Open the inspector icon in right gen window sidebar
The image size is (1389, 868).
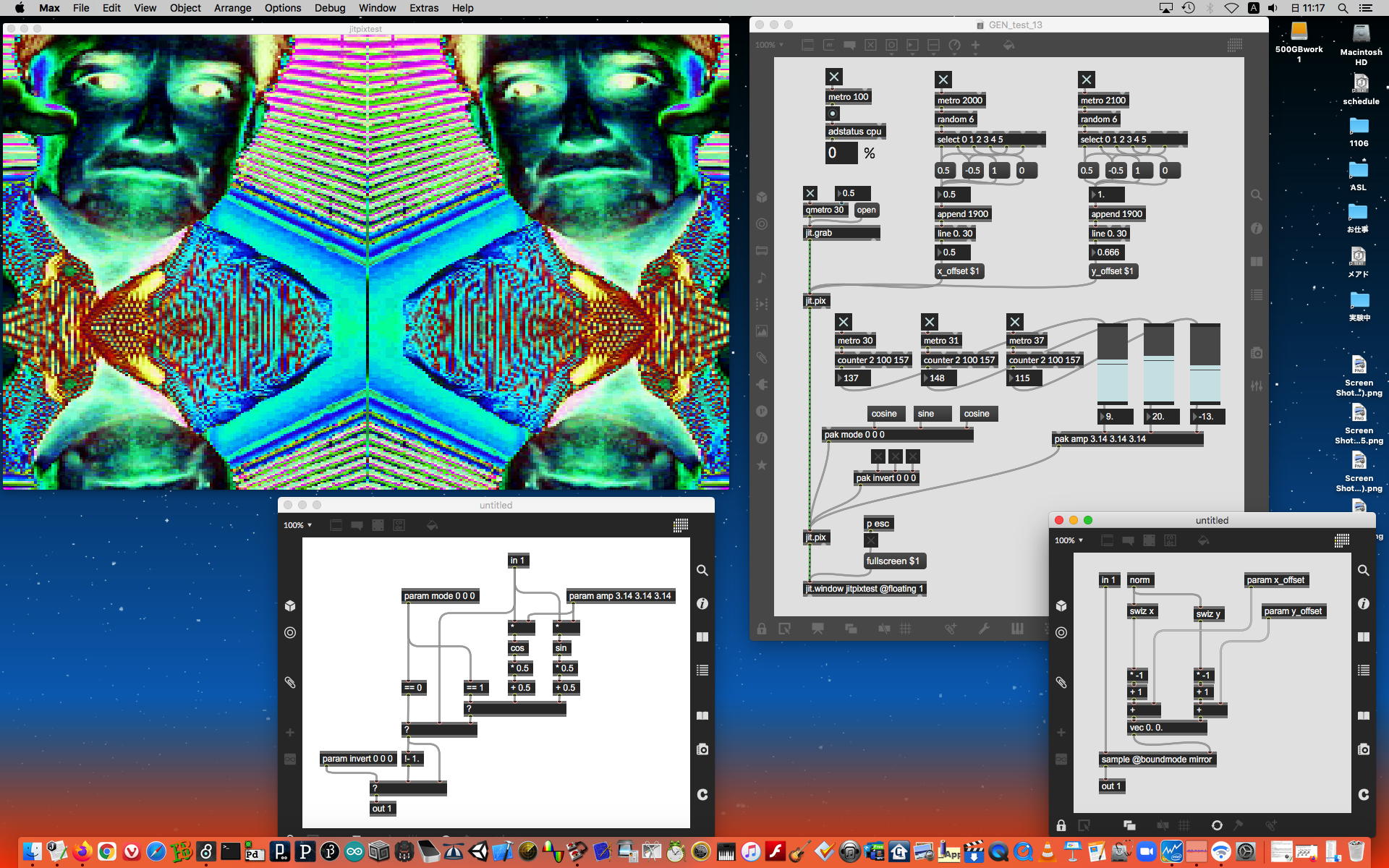[x=1363, y=603]
